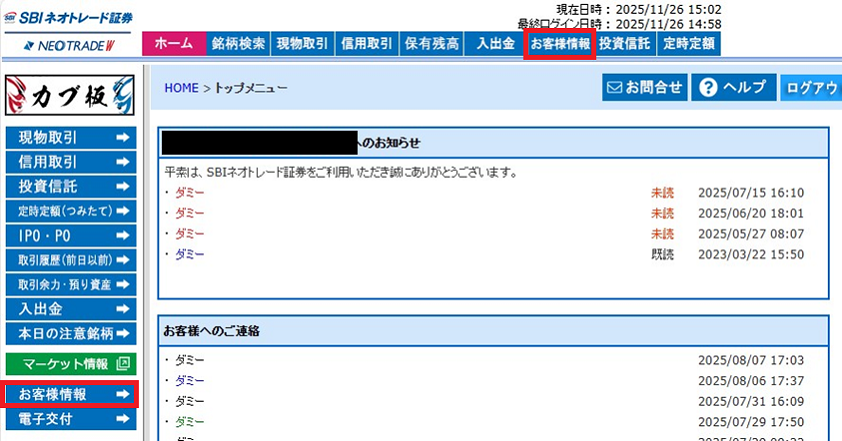Screen dimensions: 842x441
Task: Click the ログアウト button
Action: (x=811, y=88)
